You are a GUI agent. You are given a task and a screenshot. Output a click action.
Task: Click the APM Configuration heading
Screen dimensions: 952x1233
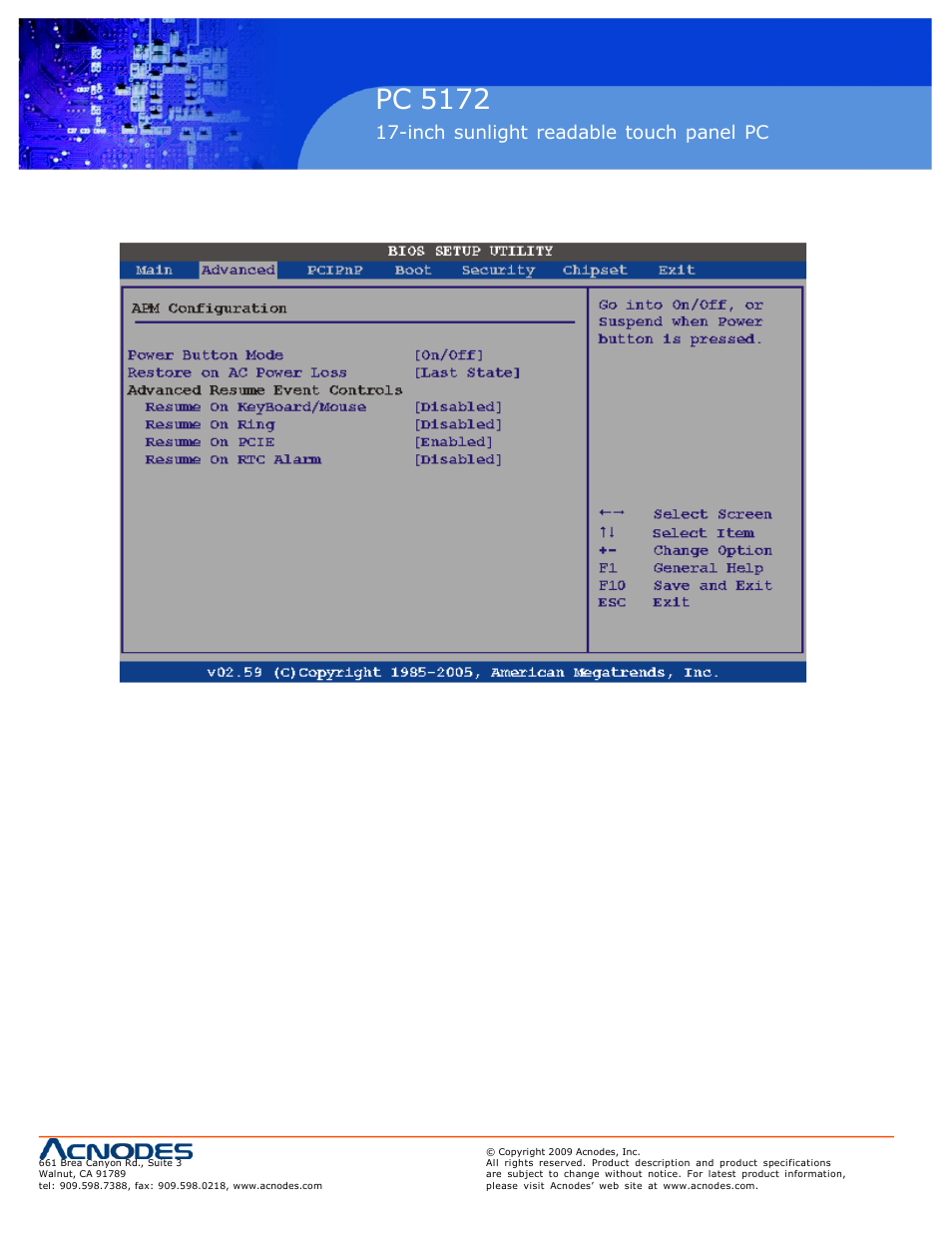coord(209,308)
